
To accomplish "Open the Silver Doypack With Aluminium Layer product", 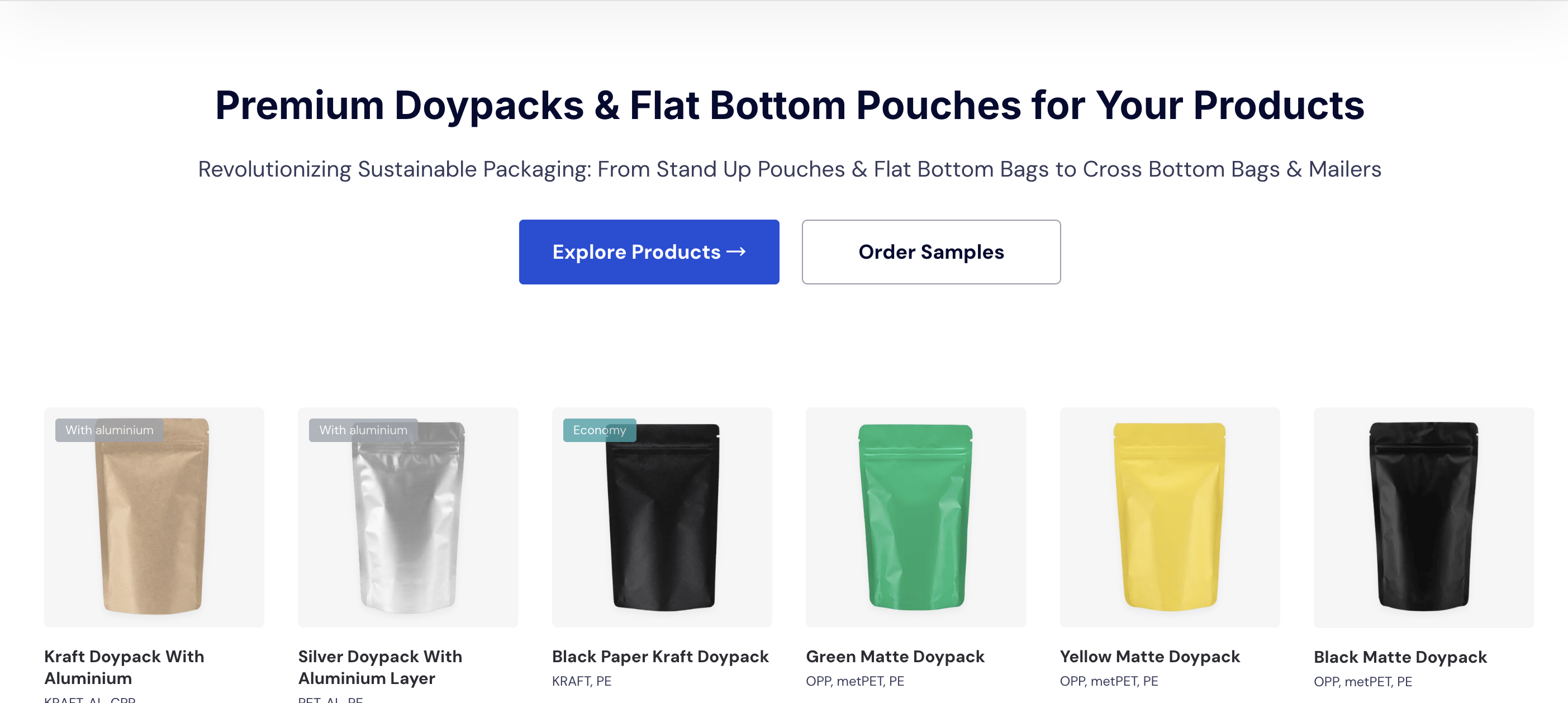I will [380, 667].
